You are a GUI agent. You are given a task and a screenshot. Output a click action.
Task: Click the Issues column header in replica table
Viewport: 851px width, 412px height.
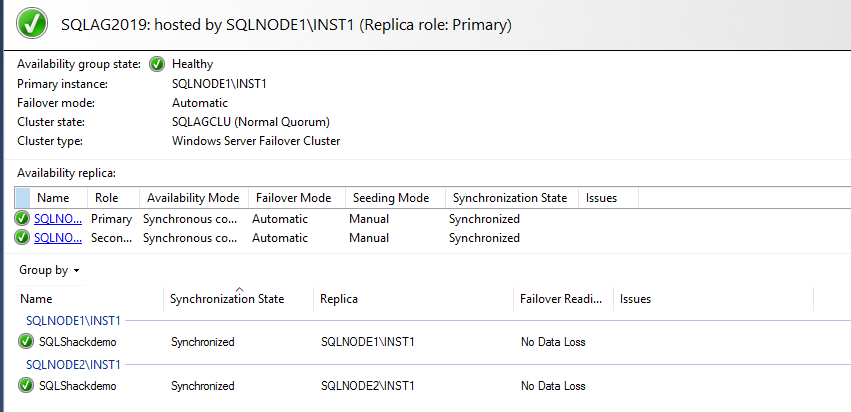click(601, 198)
